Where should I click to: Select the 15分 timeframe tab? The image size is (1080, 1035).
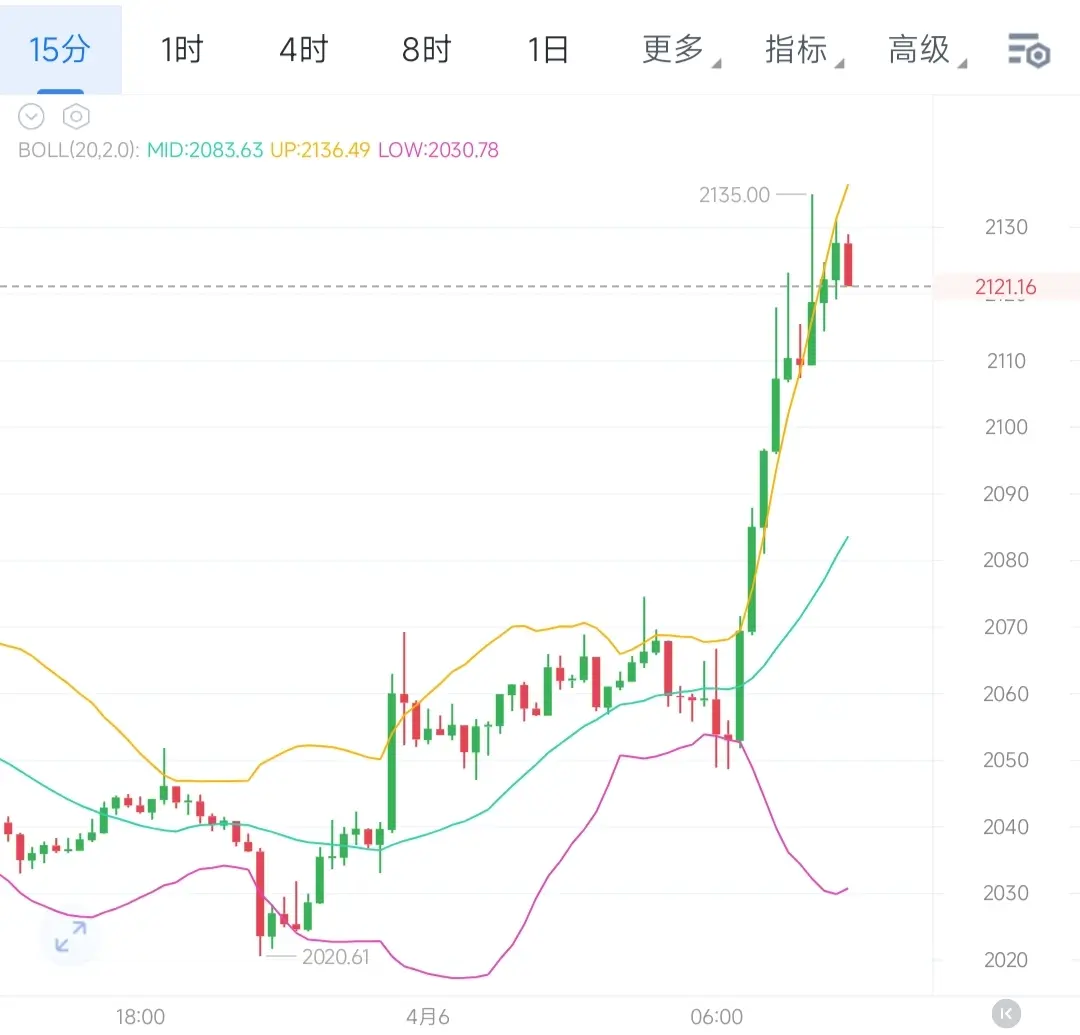coord(60,49)
